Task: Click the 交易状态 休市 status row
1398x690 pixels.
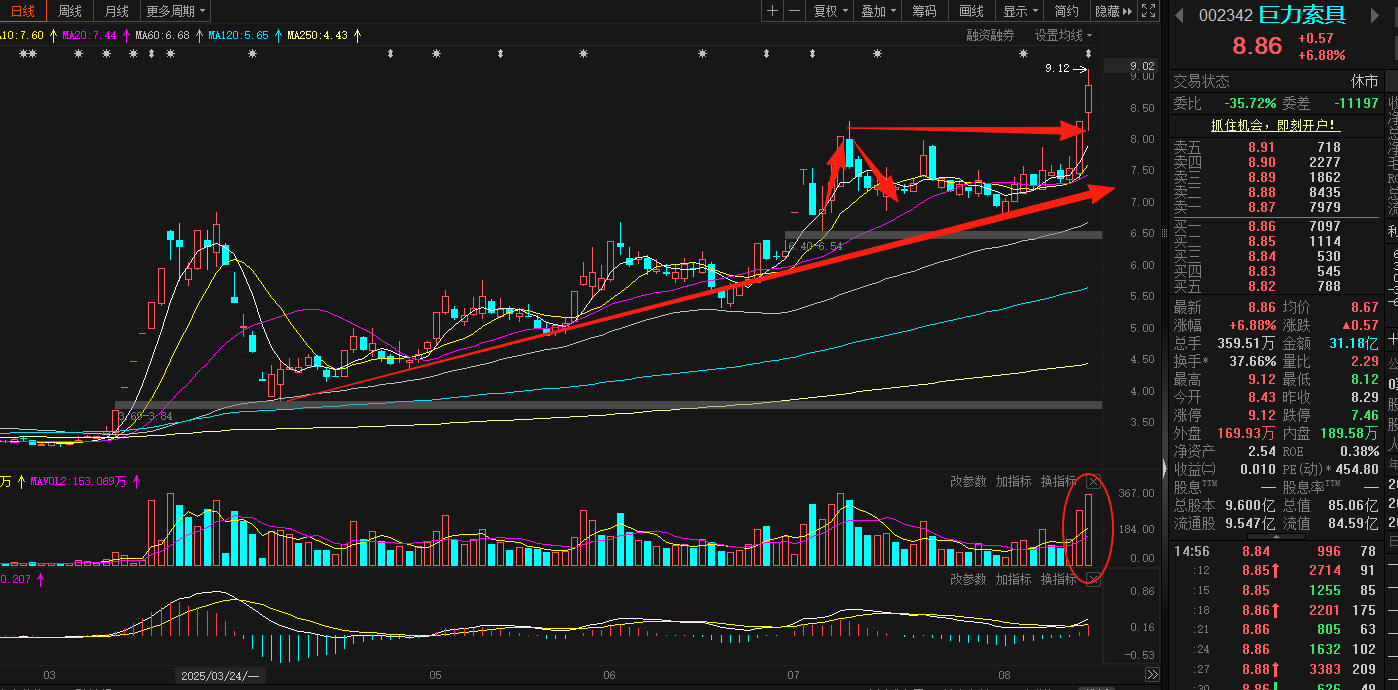Action: coord(1275,82)
